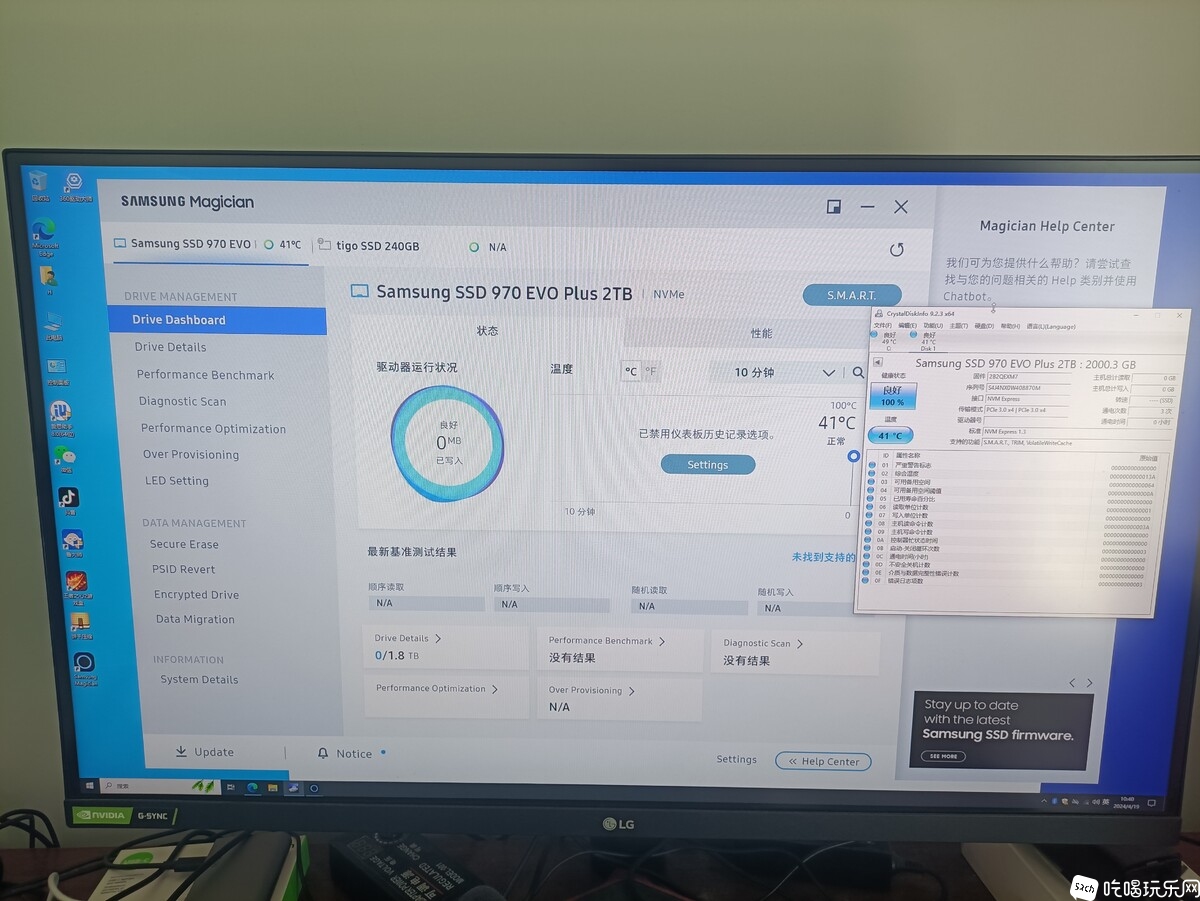Click CrystalDiskInfo 41 °C temperature button

point(890,436)
